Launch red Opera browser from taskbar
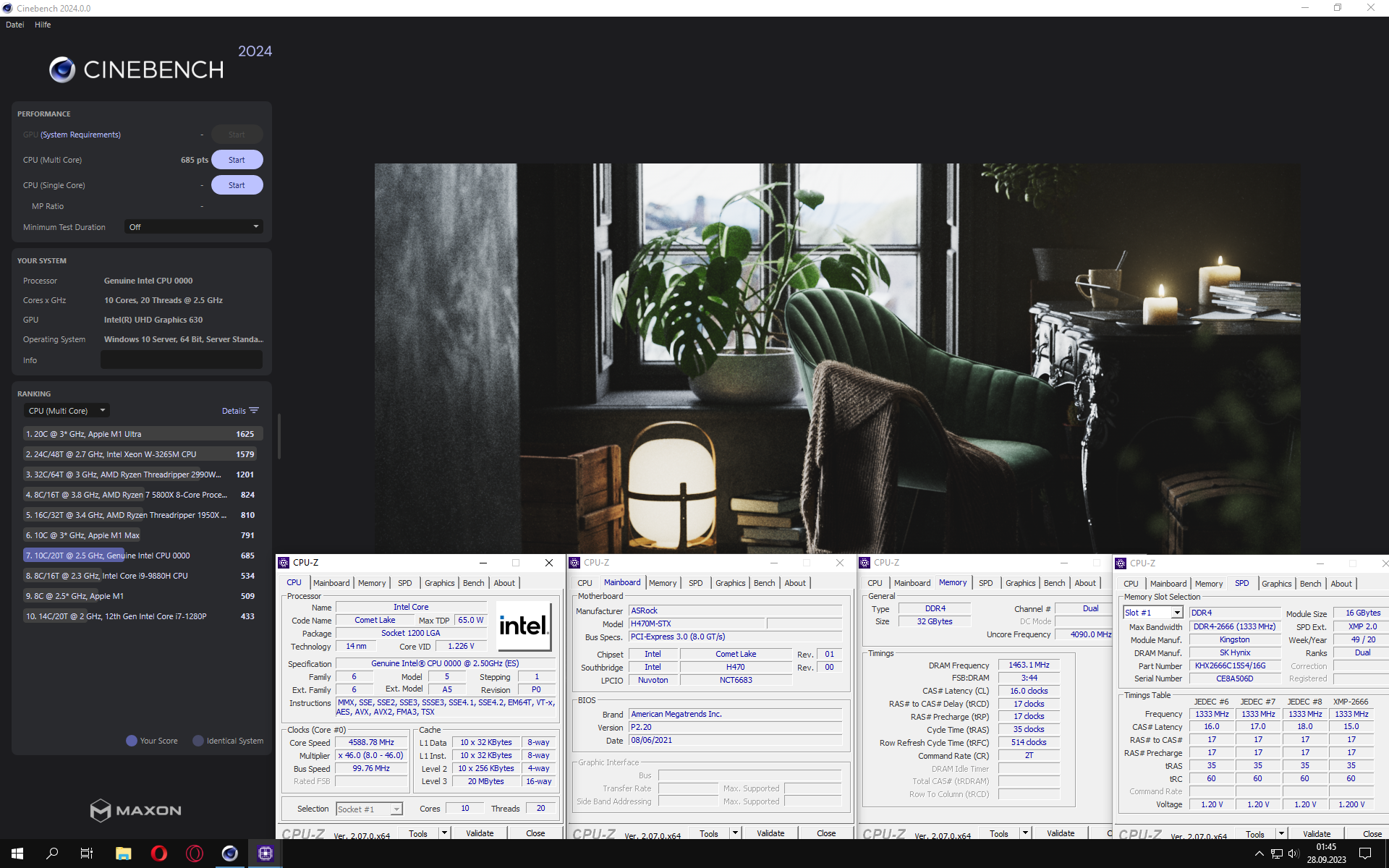Image resolution: width=1389 pixels, height=868 pixels. click(x=158, y=854)
